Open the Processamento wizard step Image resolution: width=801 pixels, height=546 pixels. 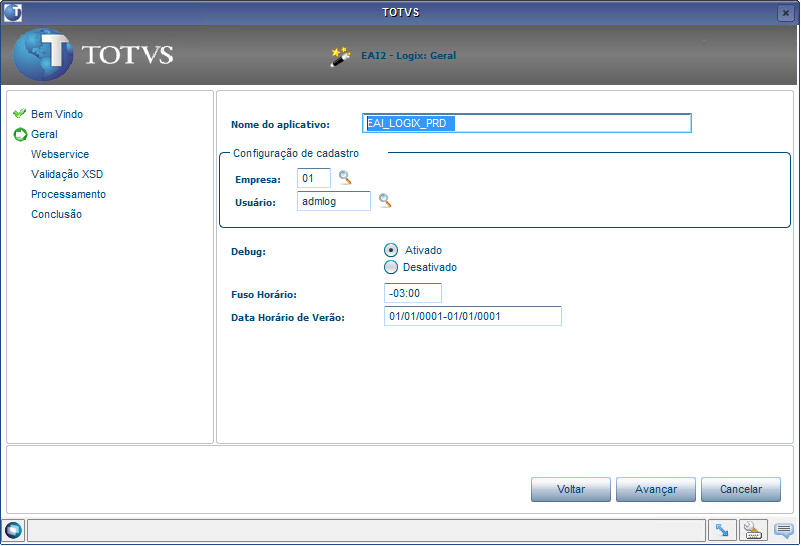68,194
